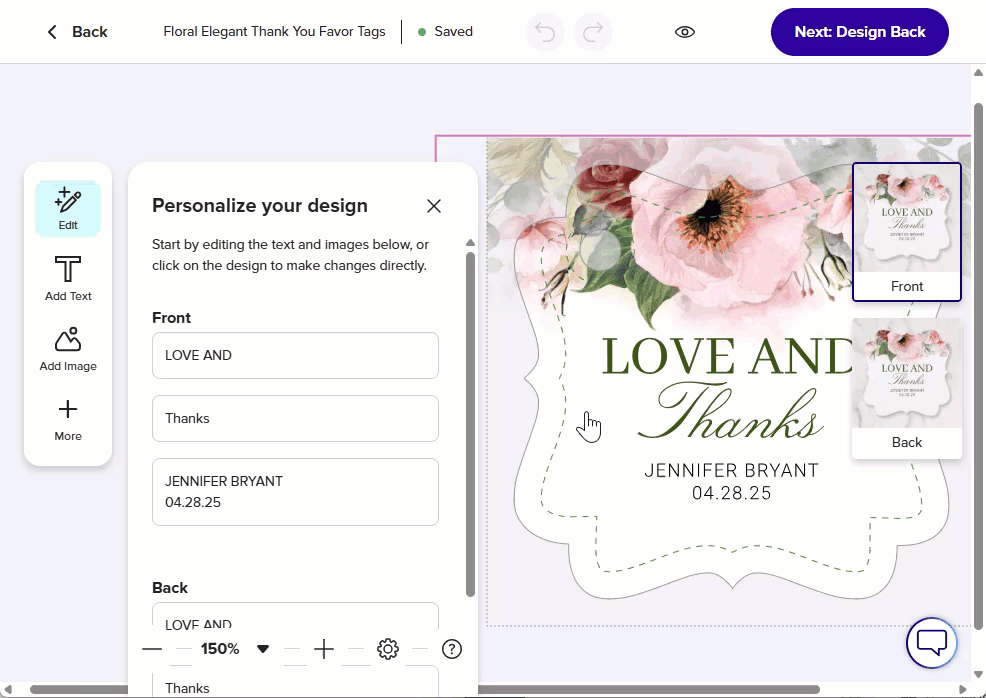This screenshot has width=986, height=698.
Task: Open the Add Image tool
Action: [x=68, y=348]
